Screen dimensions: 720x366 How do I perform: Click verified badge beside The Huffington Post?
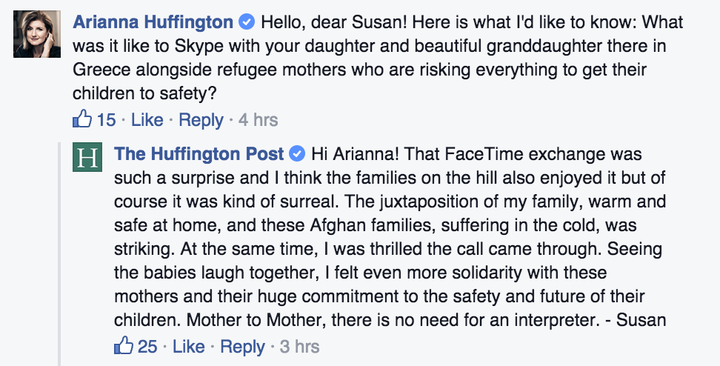pyautogui.click(x=298, y=154)
